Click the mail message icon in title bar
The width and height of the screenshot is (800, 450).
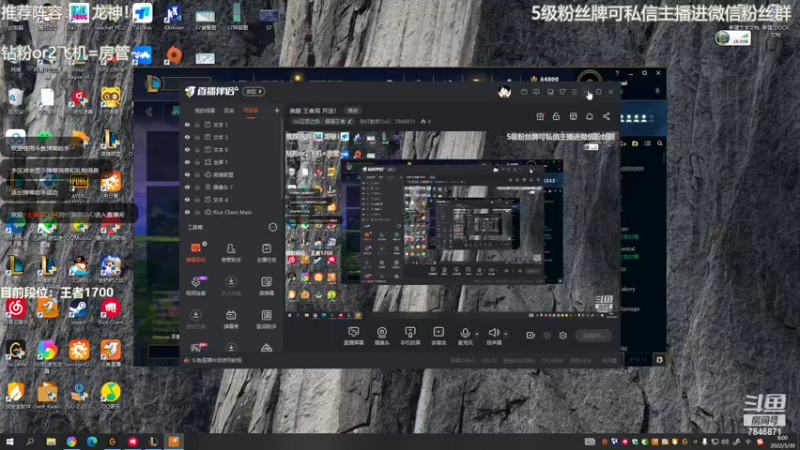[x=524, y=92]
